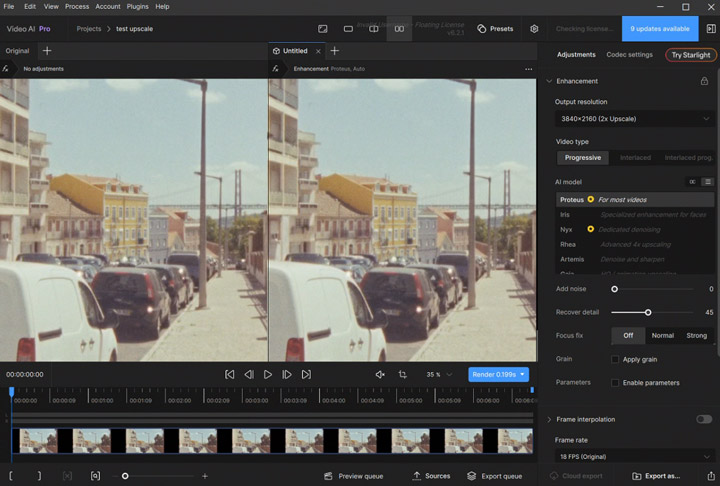Open the File menu

click(9, 6)
